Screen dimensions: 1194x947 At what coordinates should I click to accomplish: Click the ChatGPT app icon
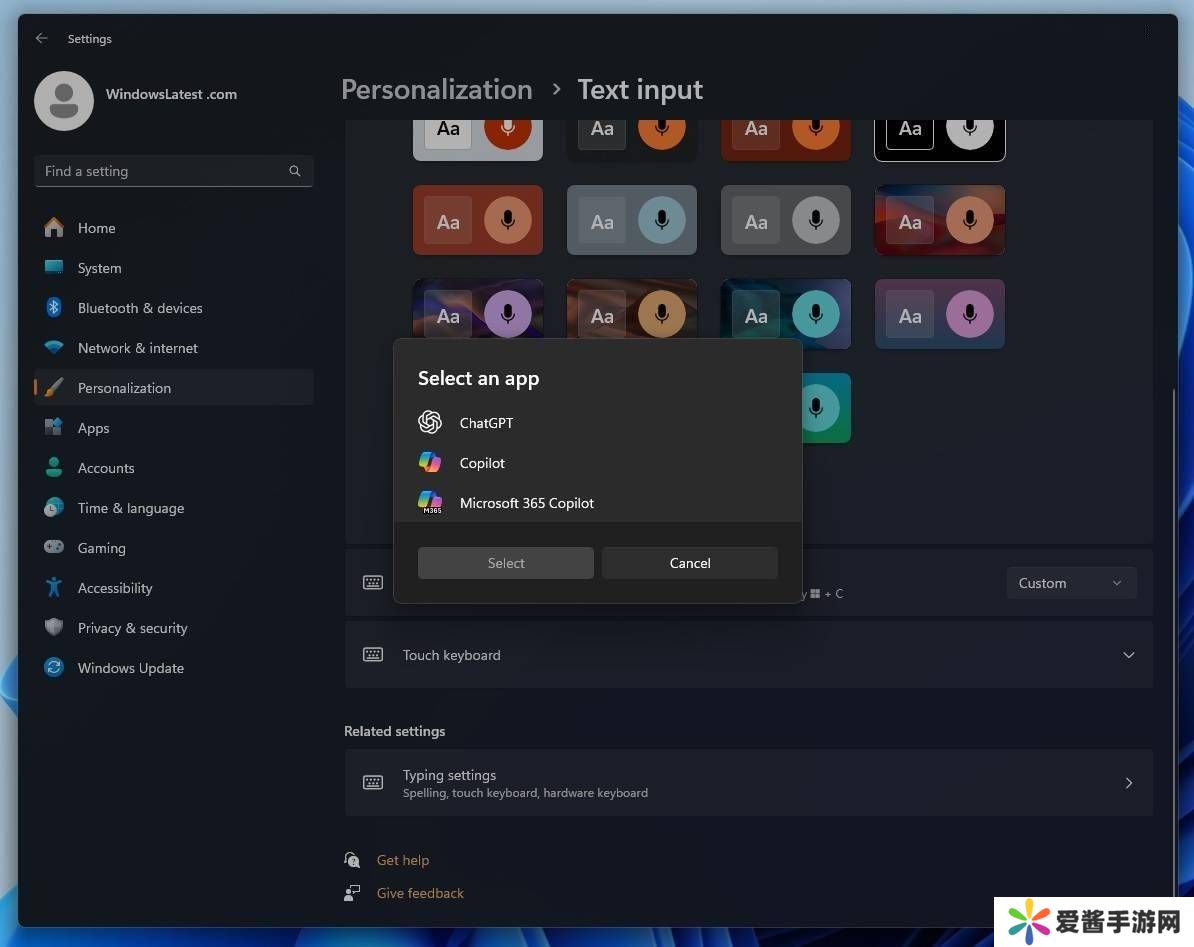coord(430,423)
